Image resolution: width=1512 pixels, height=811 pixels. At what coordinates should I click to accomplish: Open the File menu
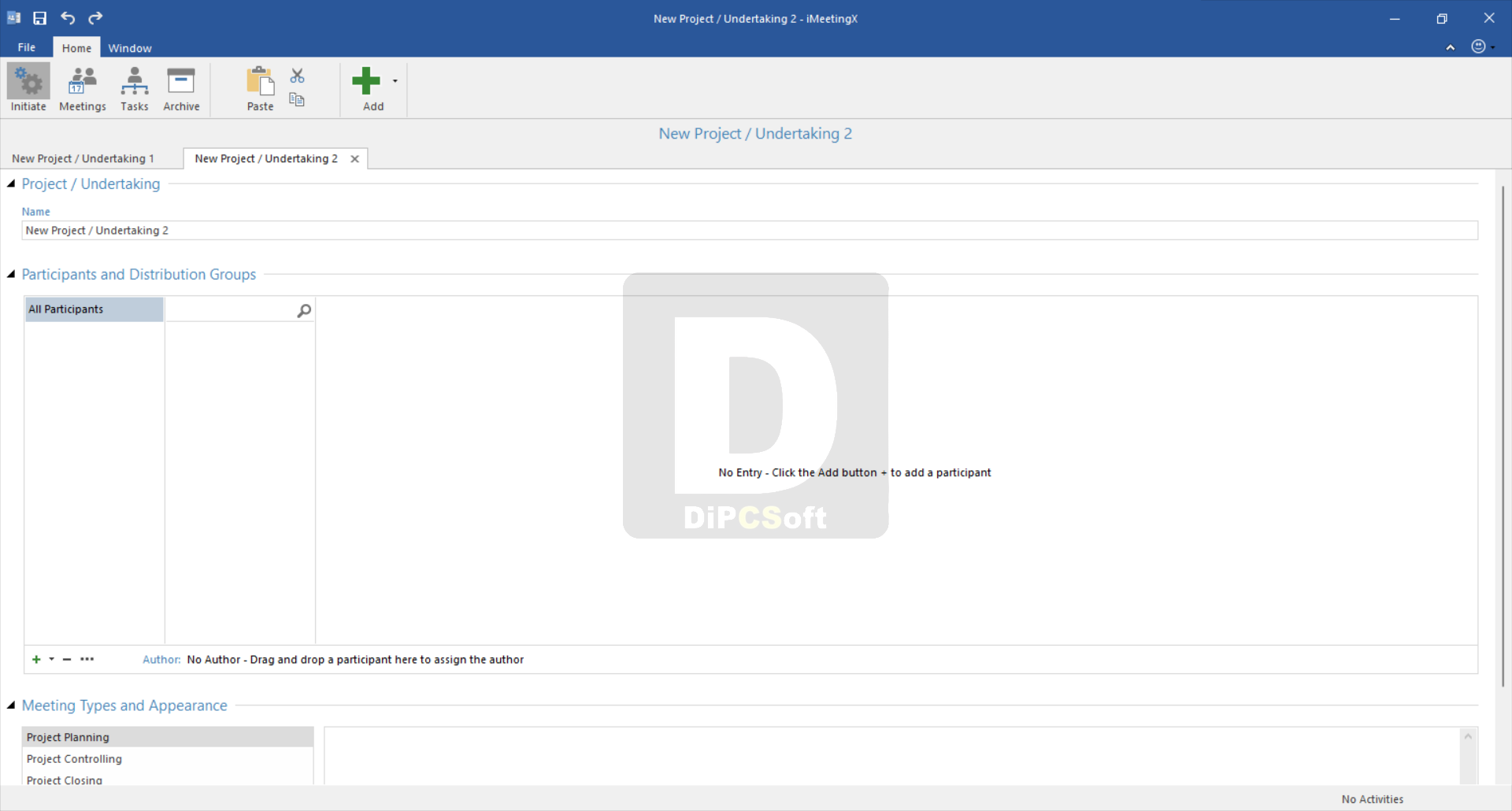pos(26,47)
